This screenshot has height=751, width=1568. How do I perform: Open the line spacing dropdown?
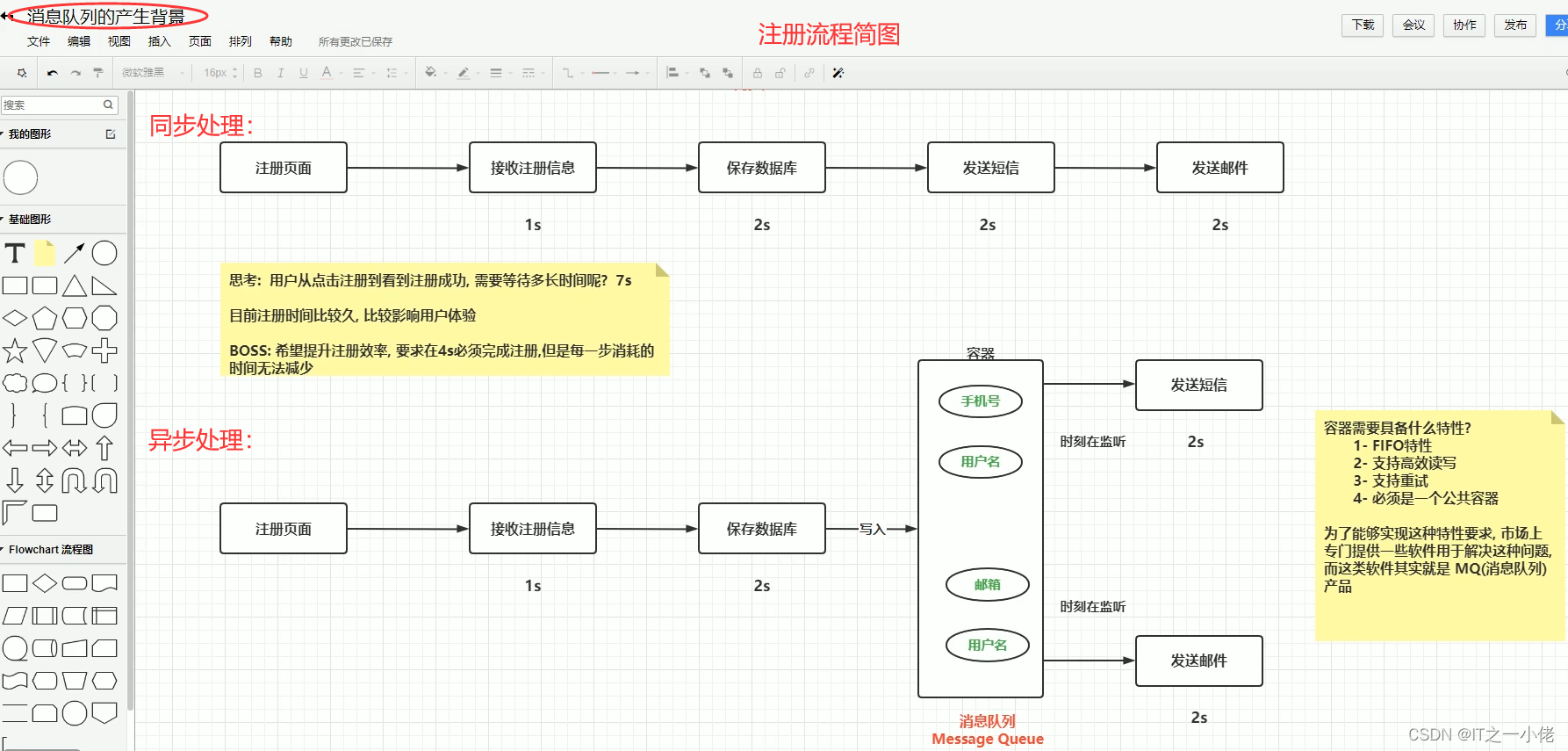[x=397, y=73]
